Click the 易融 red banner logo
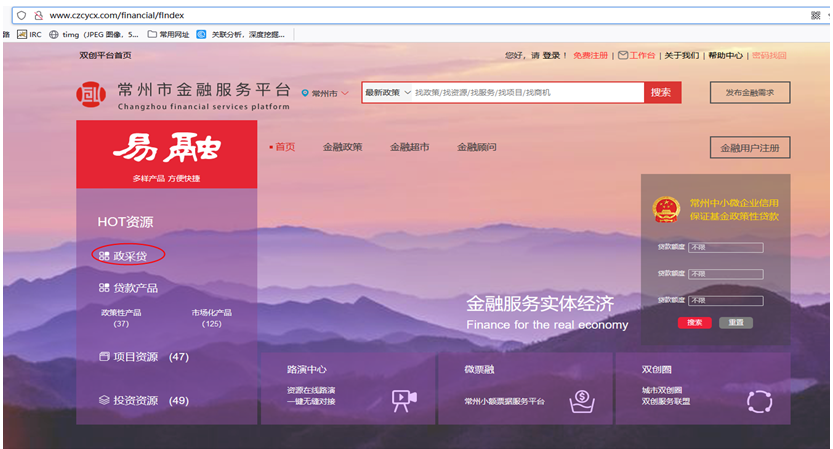This screenshot has height=449, width=833. [167, 153]
